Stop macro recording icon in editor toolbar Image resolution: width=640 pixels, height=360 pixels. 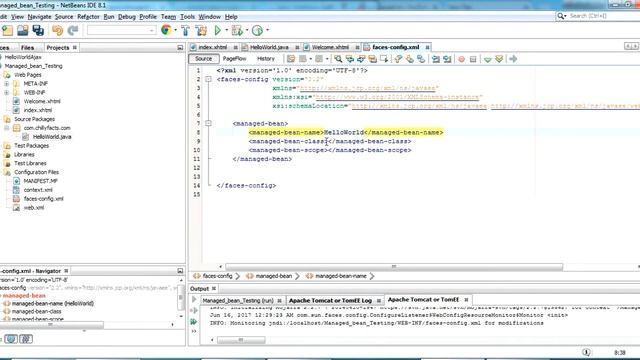pyautogui.click(x=473, y=59)
